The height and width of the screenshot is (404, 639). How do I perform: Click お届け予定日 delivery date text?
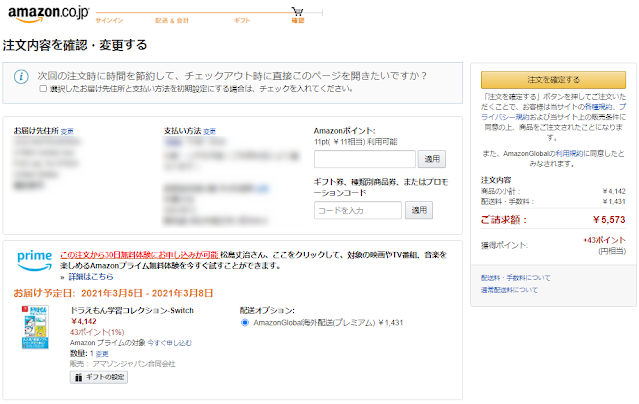coord(113,293)
